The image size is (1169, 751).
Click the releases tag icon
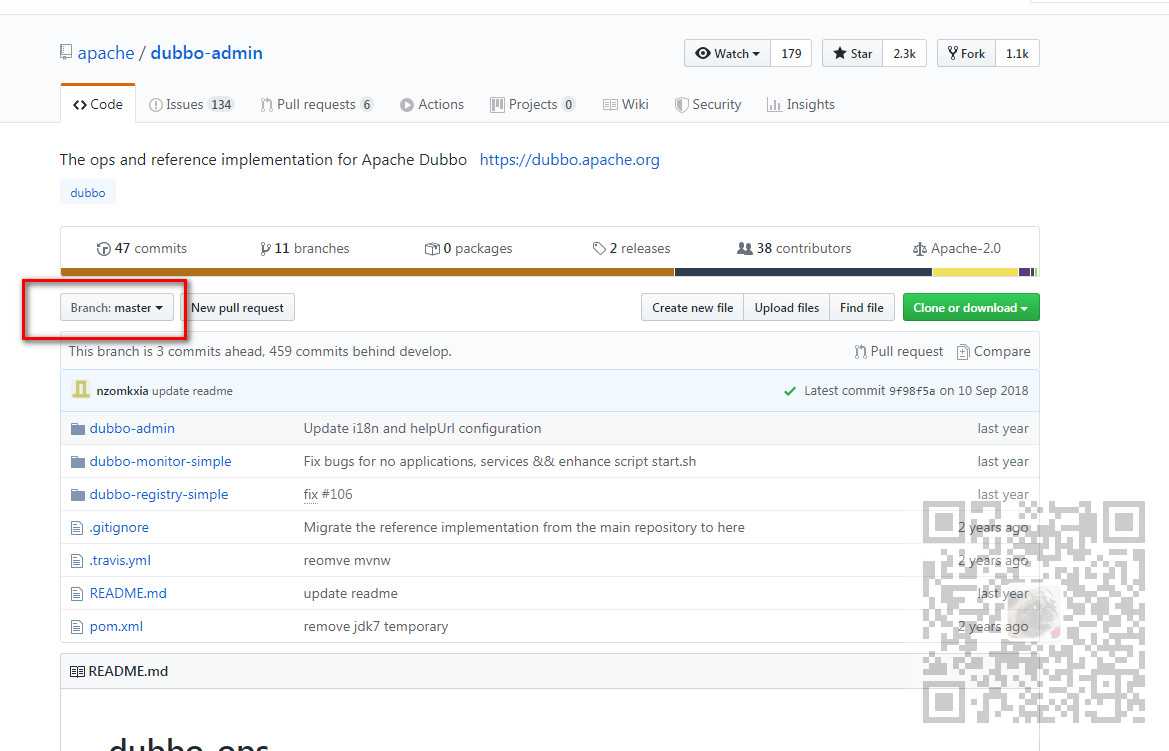(x=599, y=248)
